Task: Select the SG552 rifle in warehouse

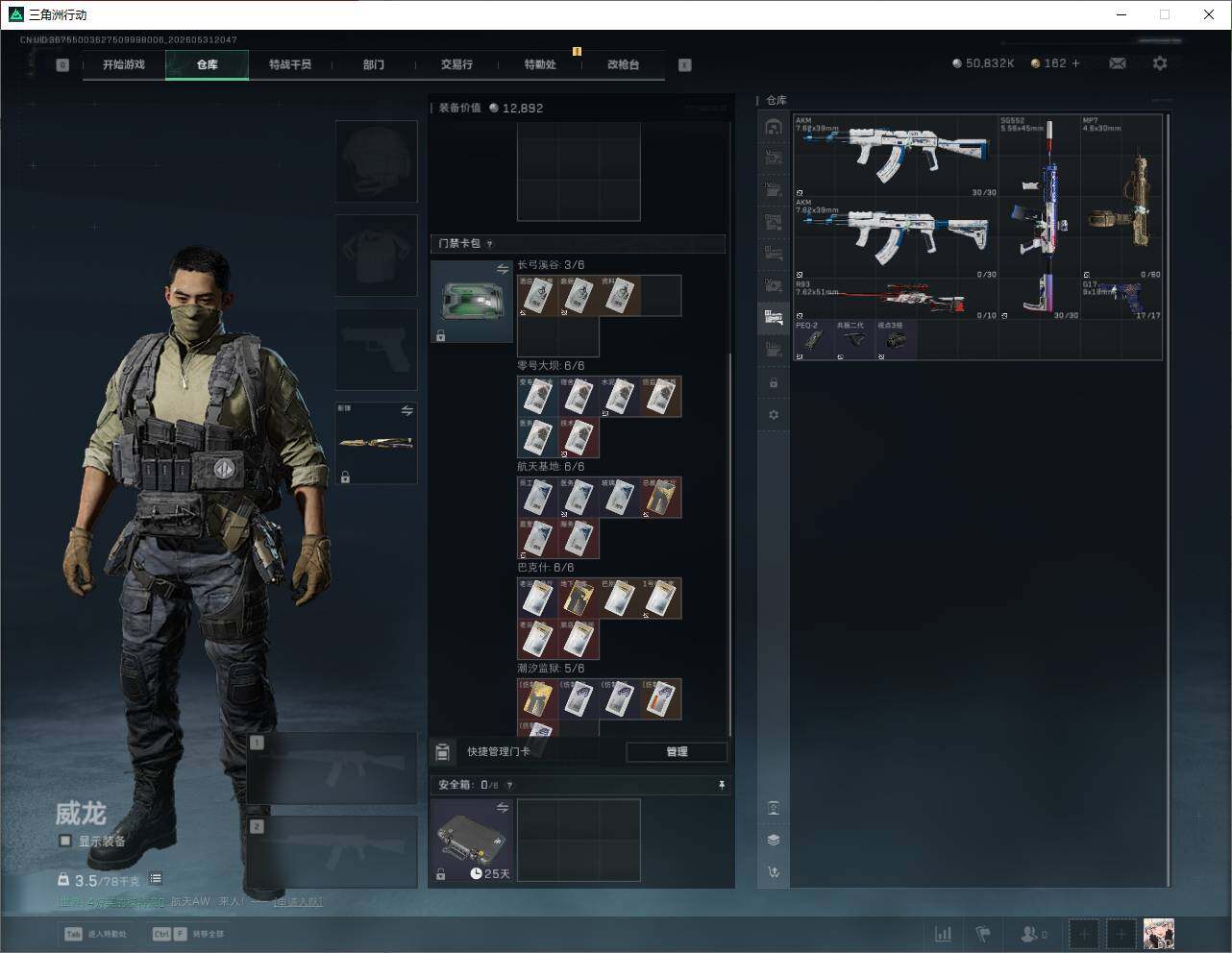Action: 1040,217
